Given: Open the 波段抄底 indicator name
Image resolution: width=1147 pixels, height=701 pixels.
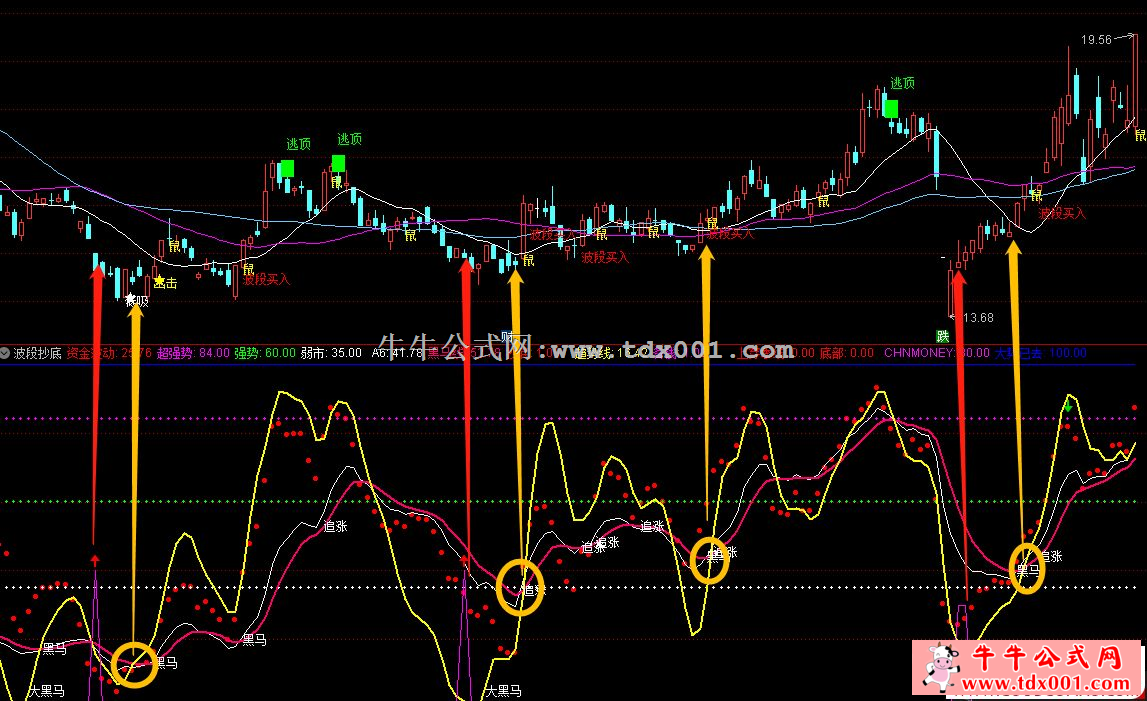Looking at the screenshot, I should pyautogui.click(x=38, y=353).
